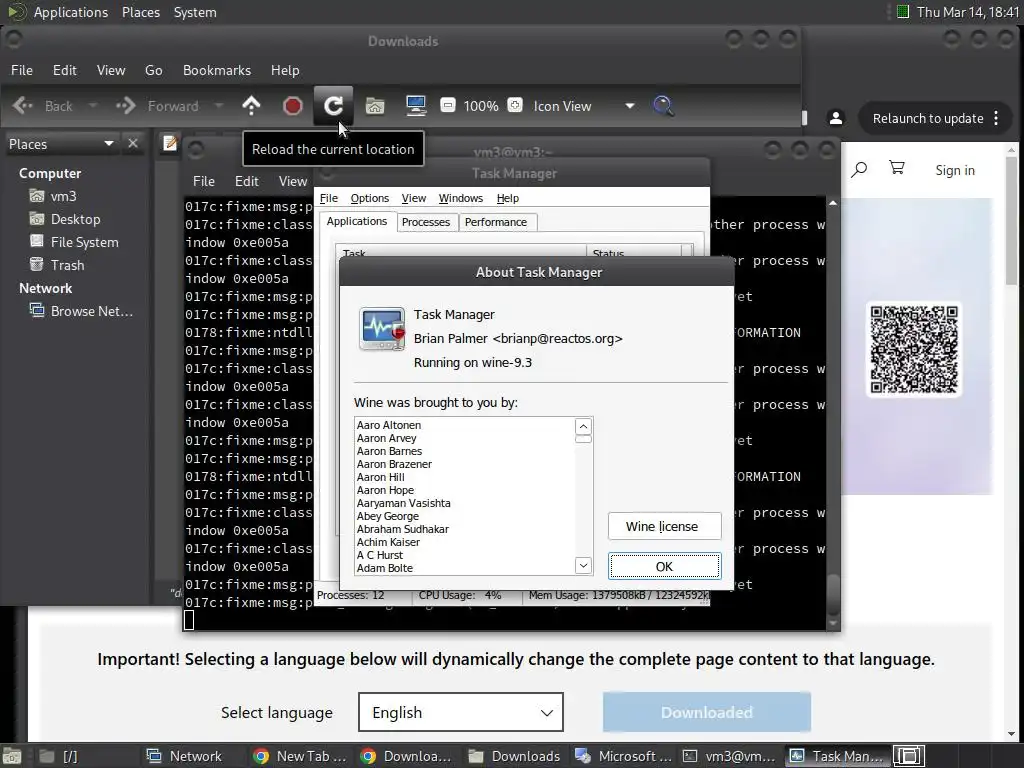Open Desktop in Places sidebar
The height and width of the screenshot is (768, 1024).
coord(75,219)
